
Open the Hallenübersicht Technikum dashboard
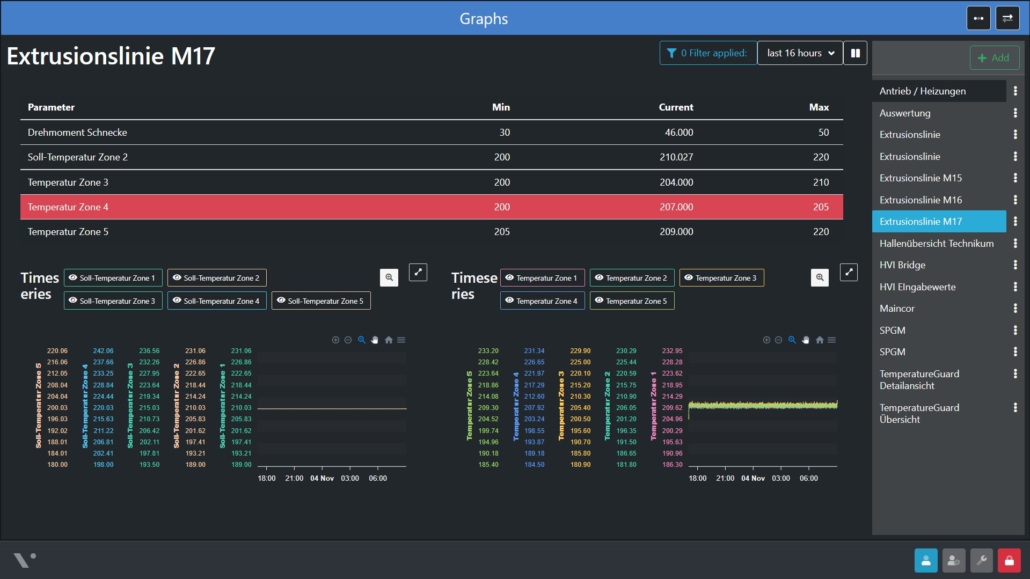tap(936, 243)
